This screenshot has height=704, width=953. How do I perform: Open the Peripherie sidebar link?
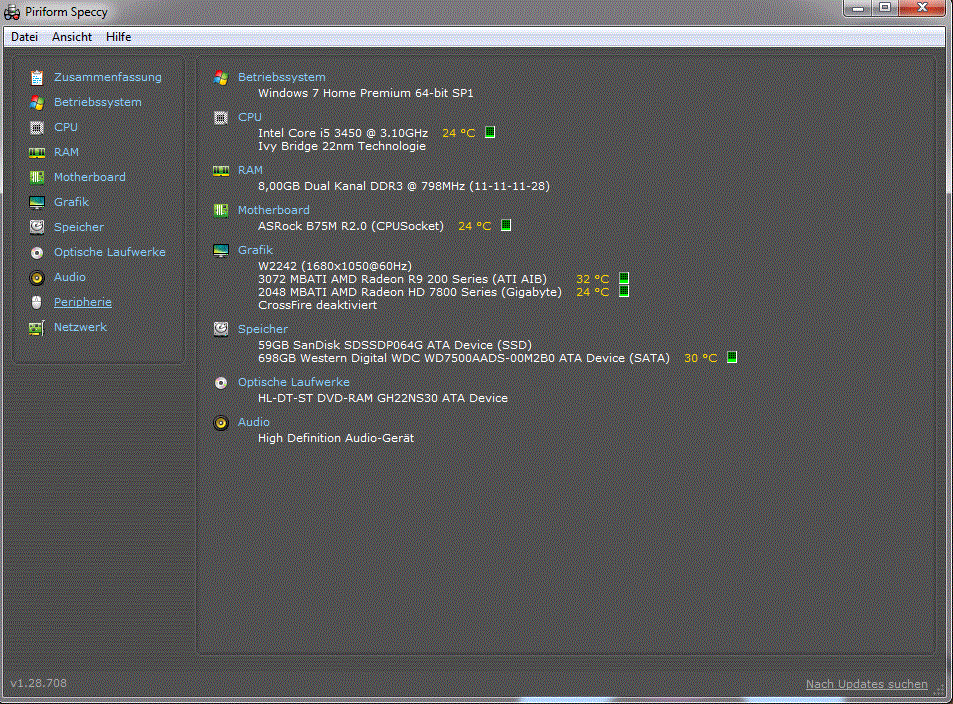pos(83,302)
